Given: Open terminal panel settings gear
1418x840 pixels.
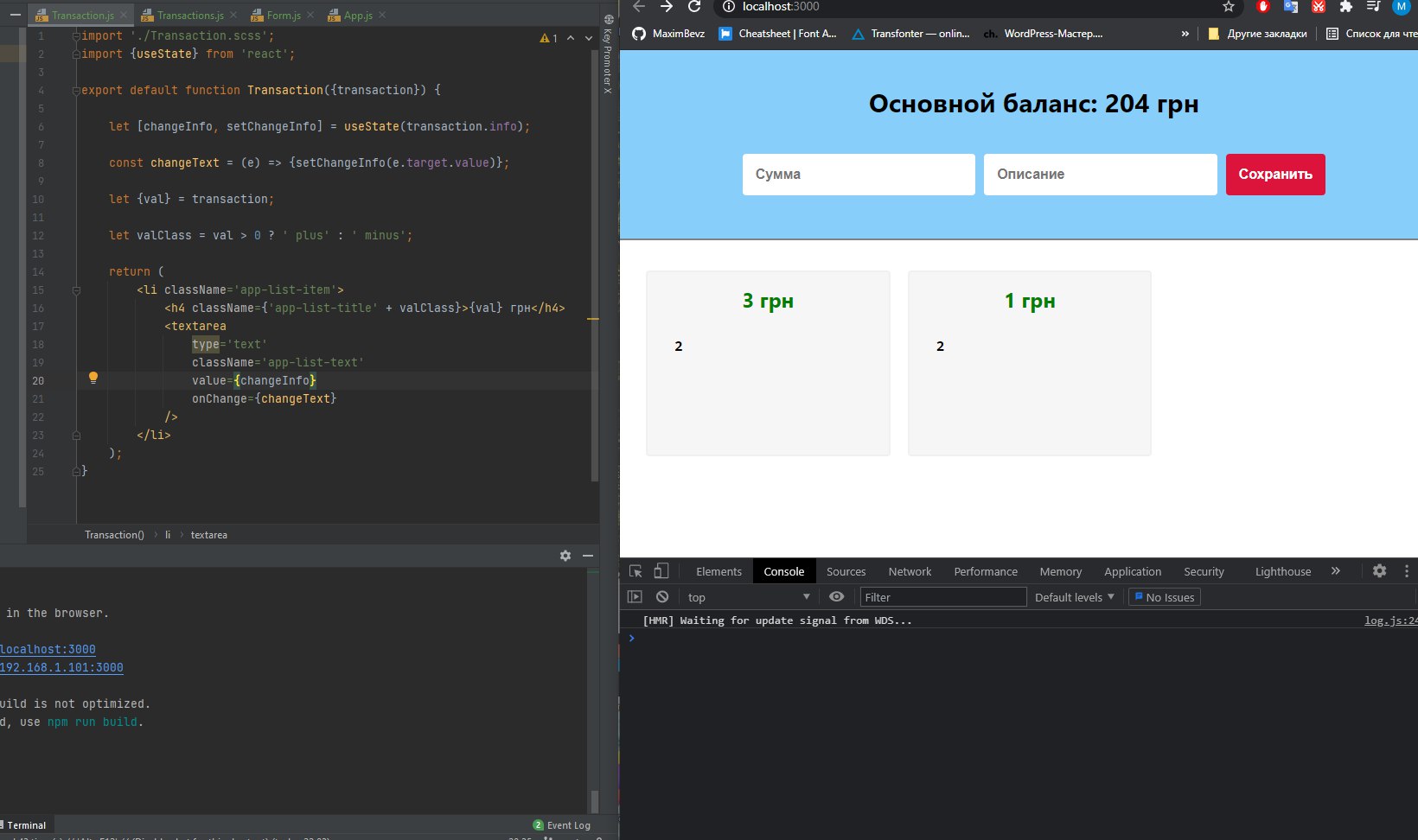Looking at the screenshot, I should pyautogui.click(x=565, y=556).
